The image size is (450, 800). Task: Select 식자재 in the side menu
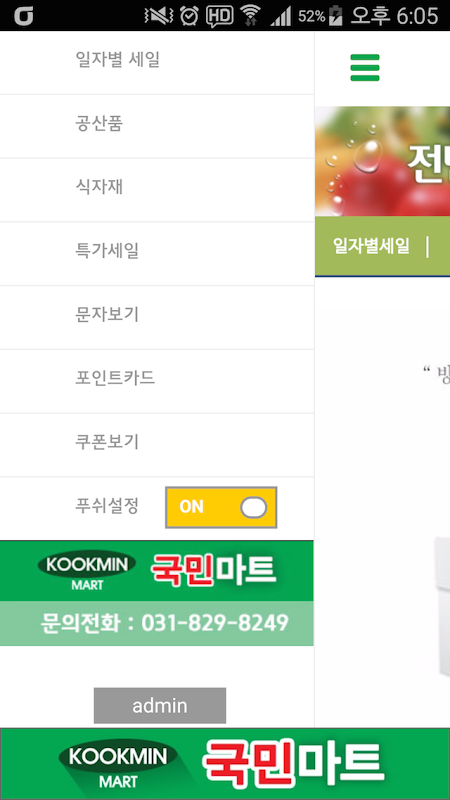157,190
